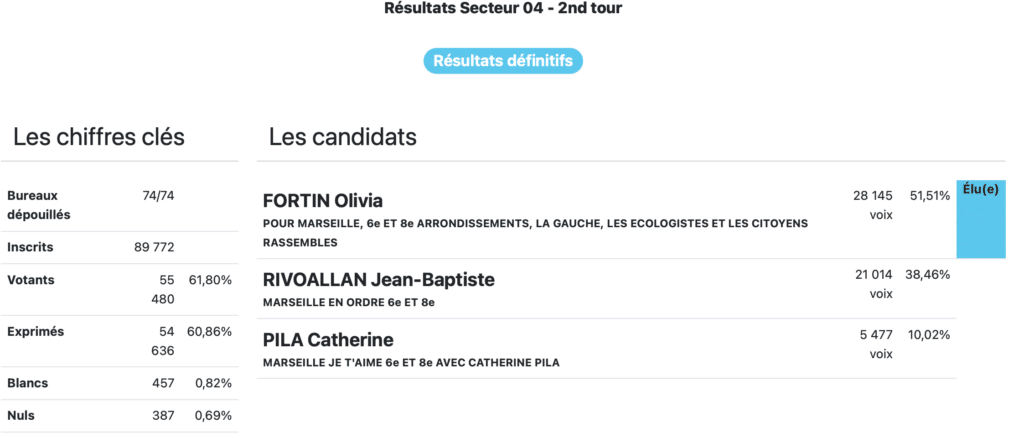The width and height of the screenshot is (1024, 438).
Task: Click the Les candidats heading
Action: coord(343,137)
